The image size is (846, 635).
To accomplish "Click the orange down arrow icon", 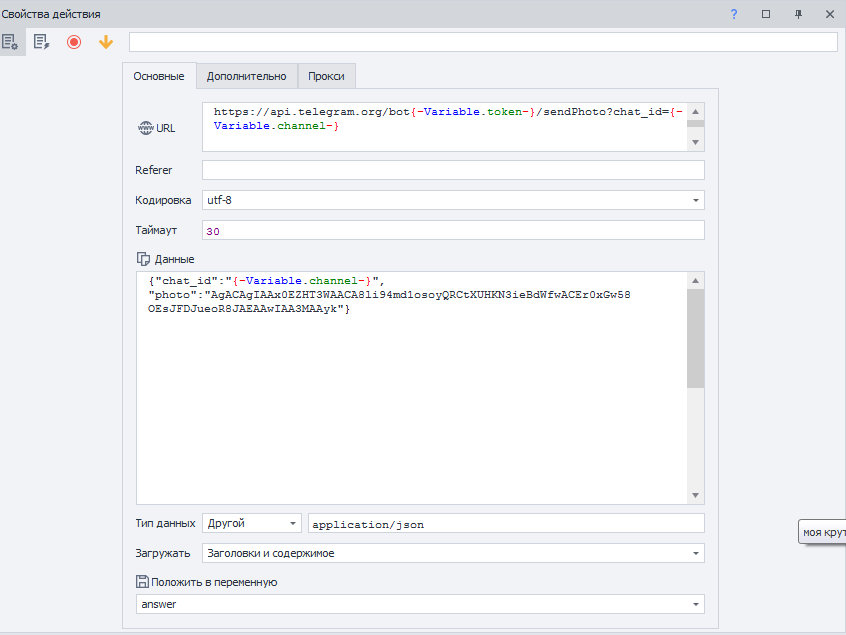I will [x=106, y=42].
